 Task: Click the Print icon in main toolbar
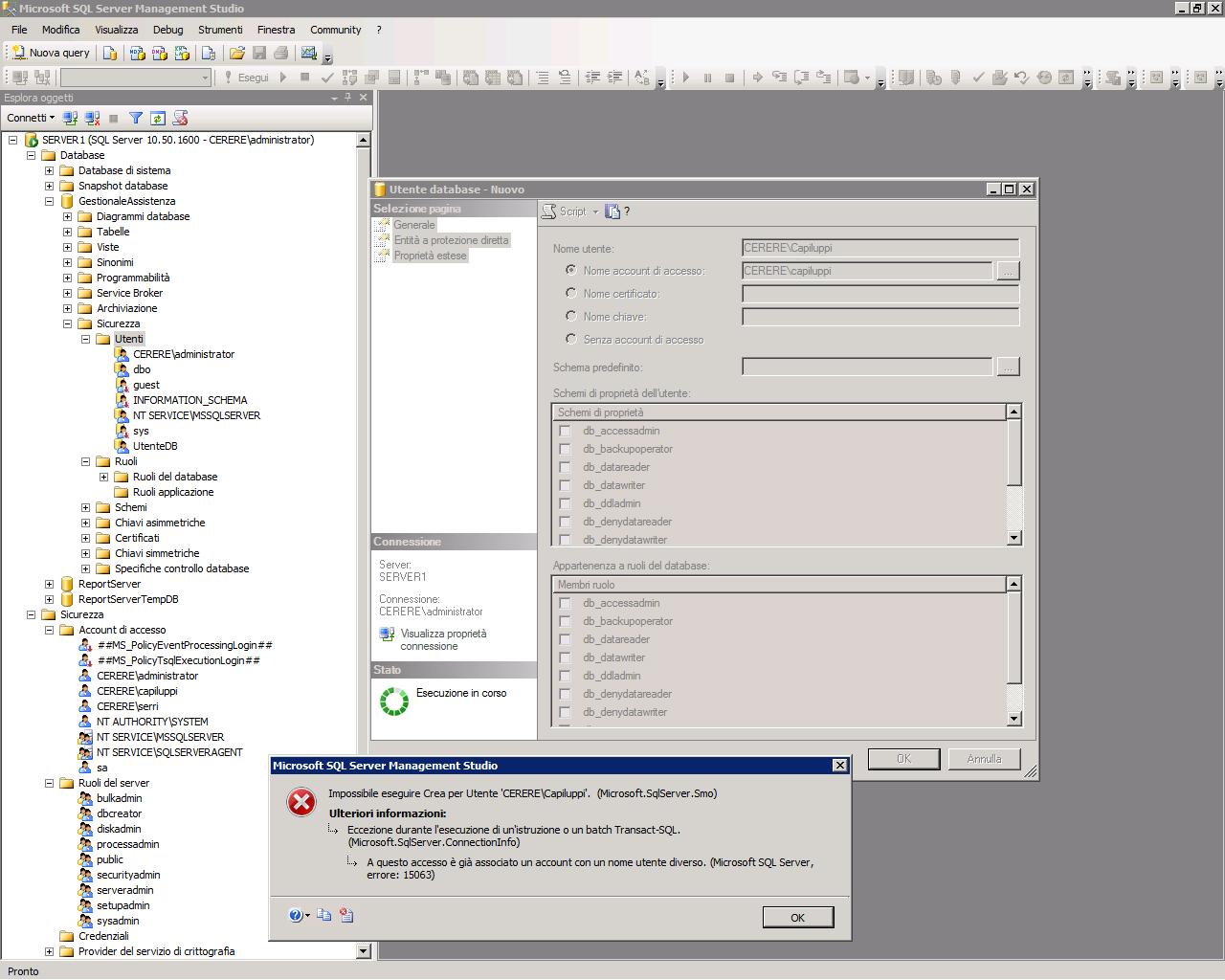(x=280, y=53)
